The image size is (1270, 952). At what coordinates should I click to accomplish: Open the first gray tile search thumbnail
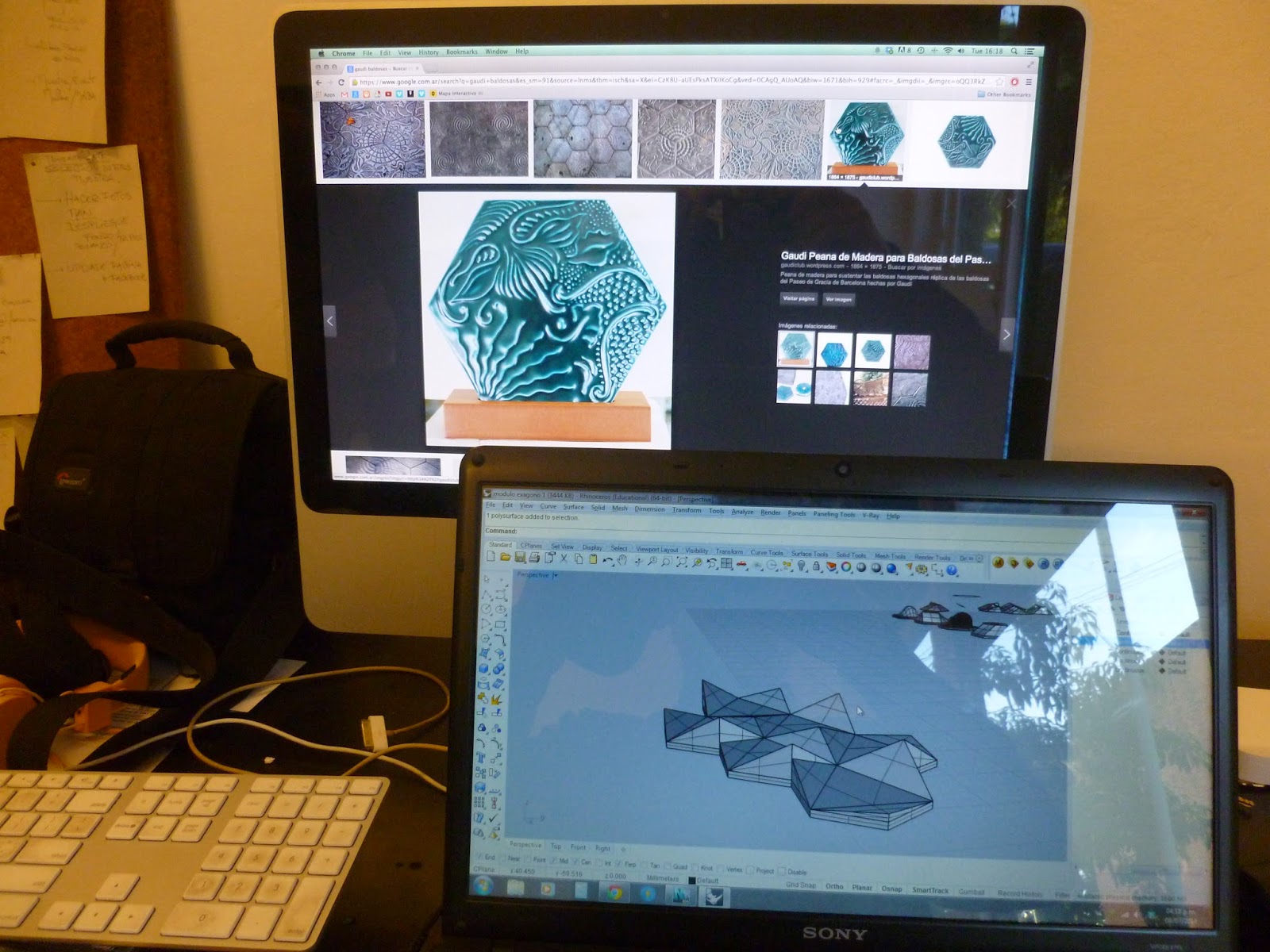point(372,139)
